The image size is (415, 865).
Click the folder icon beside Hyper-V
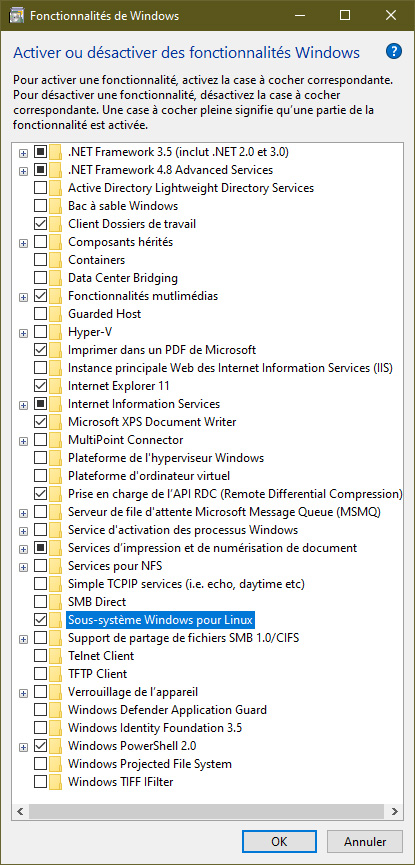click(55, 332)
